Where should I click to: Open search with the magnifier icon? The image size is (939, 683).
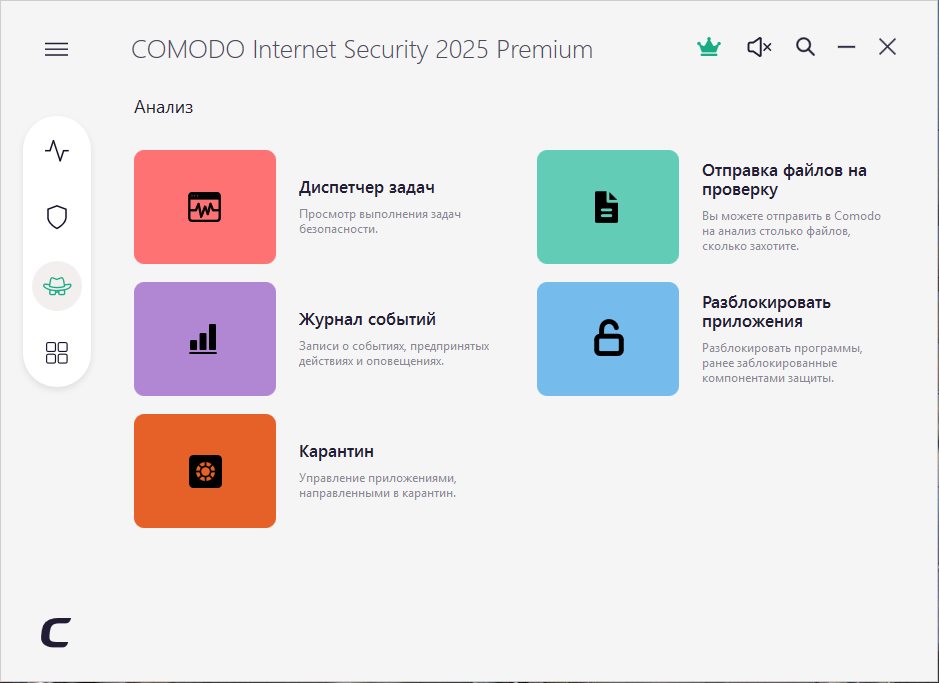point(805,47)
